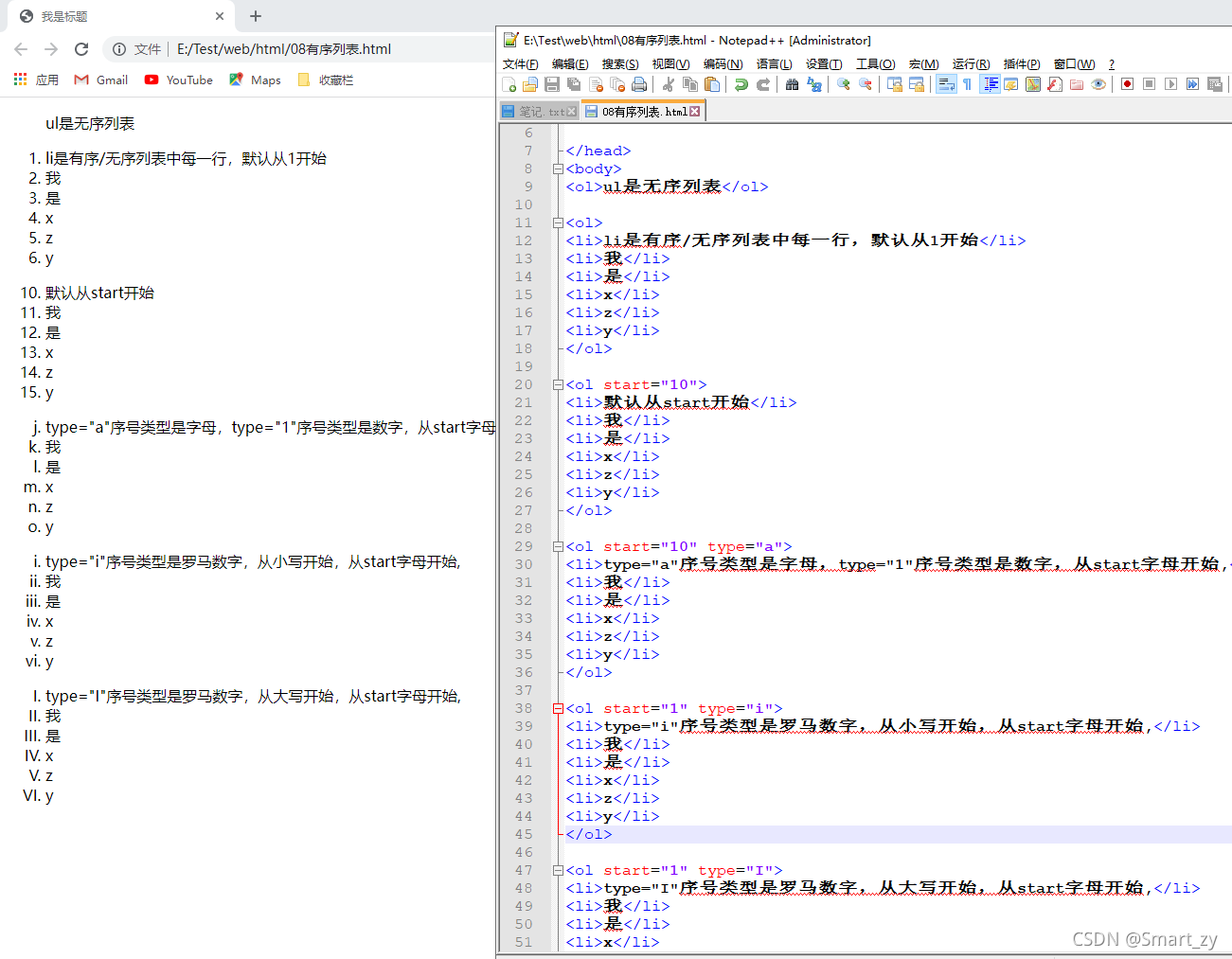Click the Save All icon
This screenshot has height=959, width=1232.
pyautogui.click(x=574, y=84)
